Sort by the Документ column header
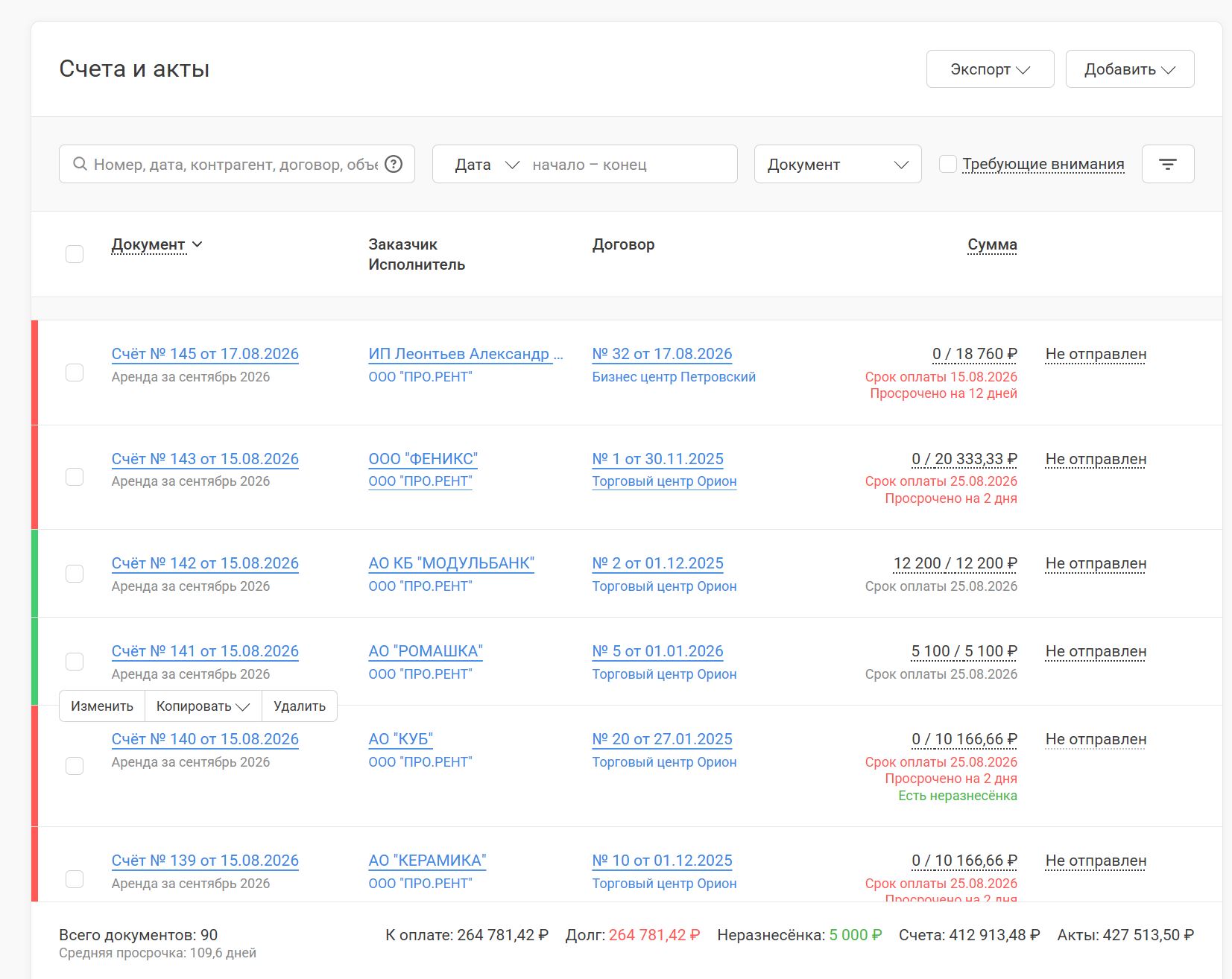This screenshot has height=979, width=1232. click(148, 244)
